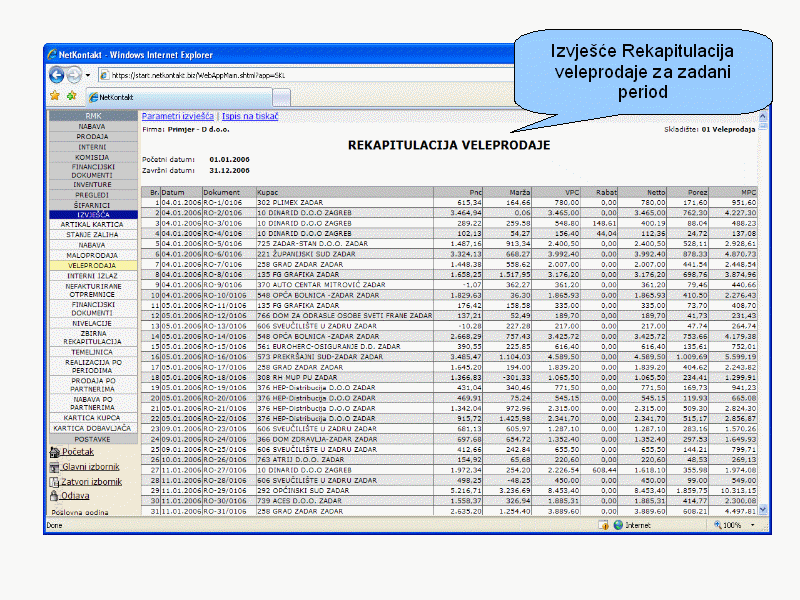Open the STANJE ZALIHA report

click(92, 235)
